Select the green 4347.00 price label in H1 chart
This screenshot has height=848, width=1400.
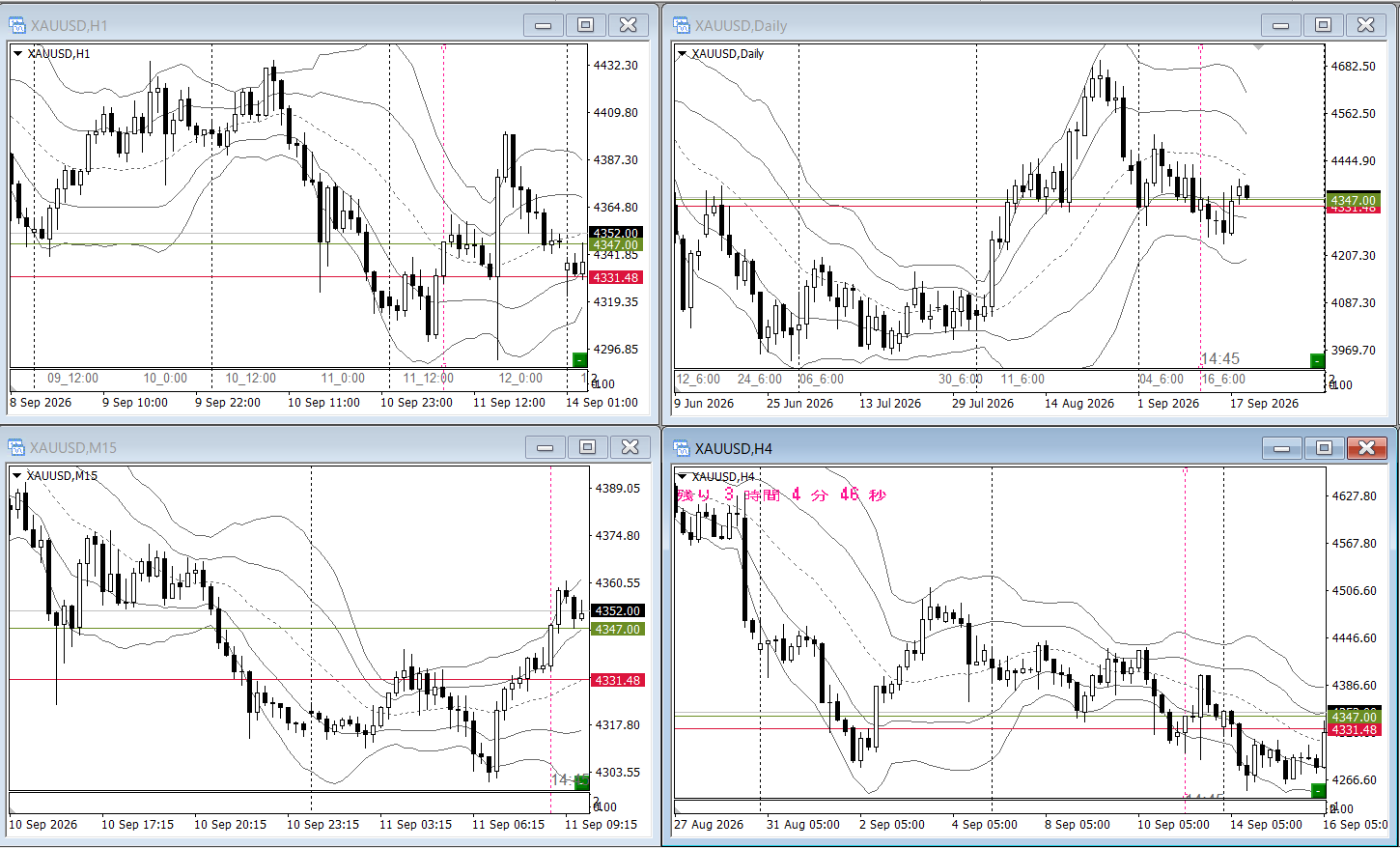point(615,245)
